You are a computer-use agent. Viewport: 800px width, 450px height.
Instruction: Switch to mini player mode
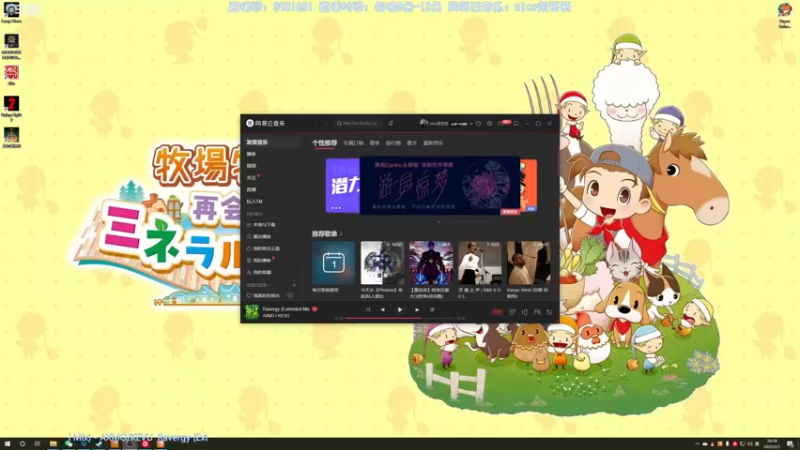[x=516, y=123]
